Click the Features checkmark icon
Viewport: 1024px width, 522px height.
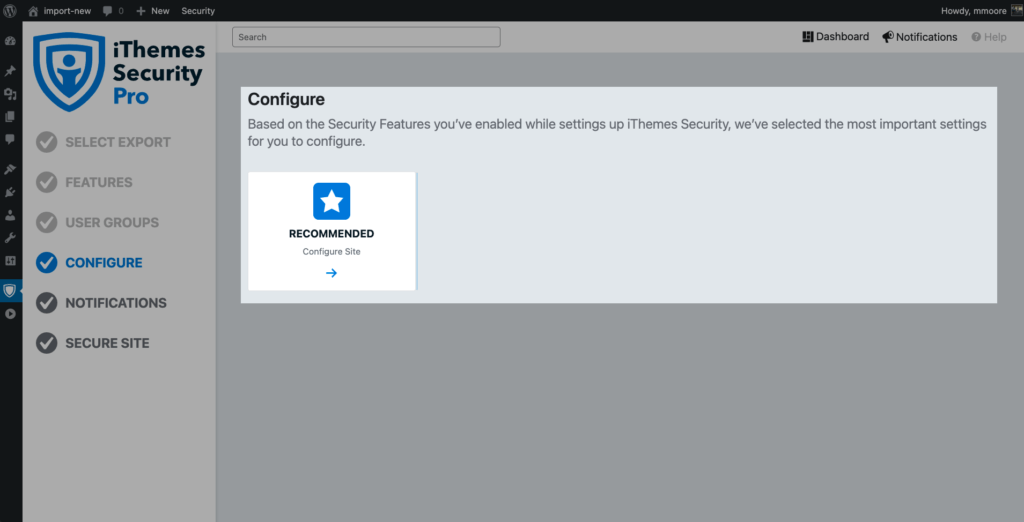[x=46, y=182]
